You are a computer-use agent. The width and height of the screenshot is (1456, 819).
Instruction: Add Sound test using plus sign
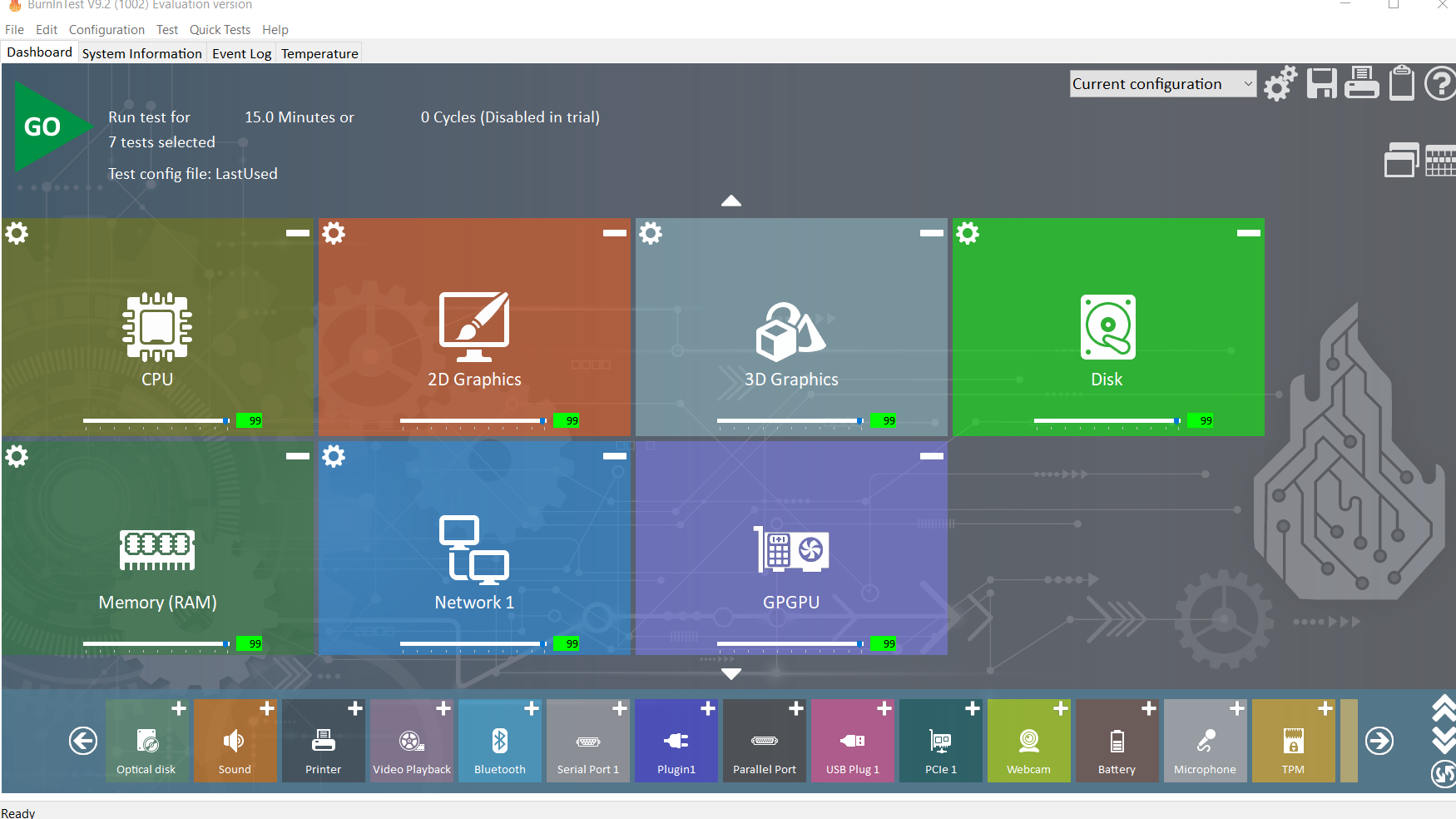point(266,709)
